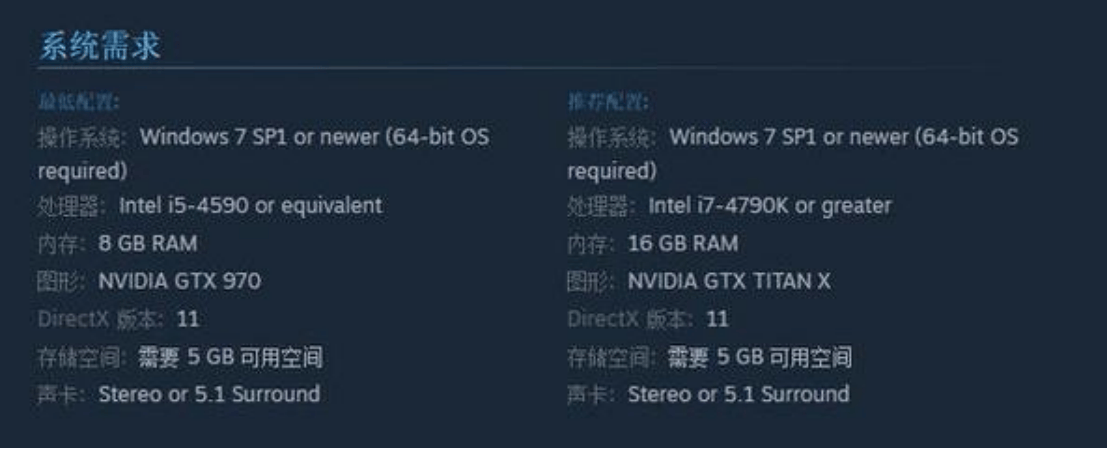The image size is (1108, 449).
Task: Click the 8 GB RAM entry
Action: tap(148, 244)
